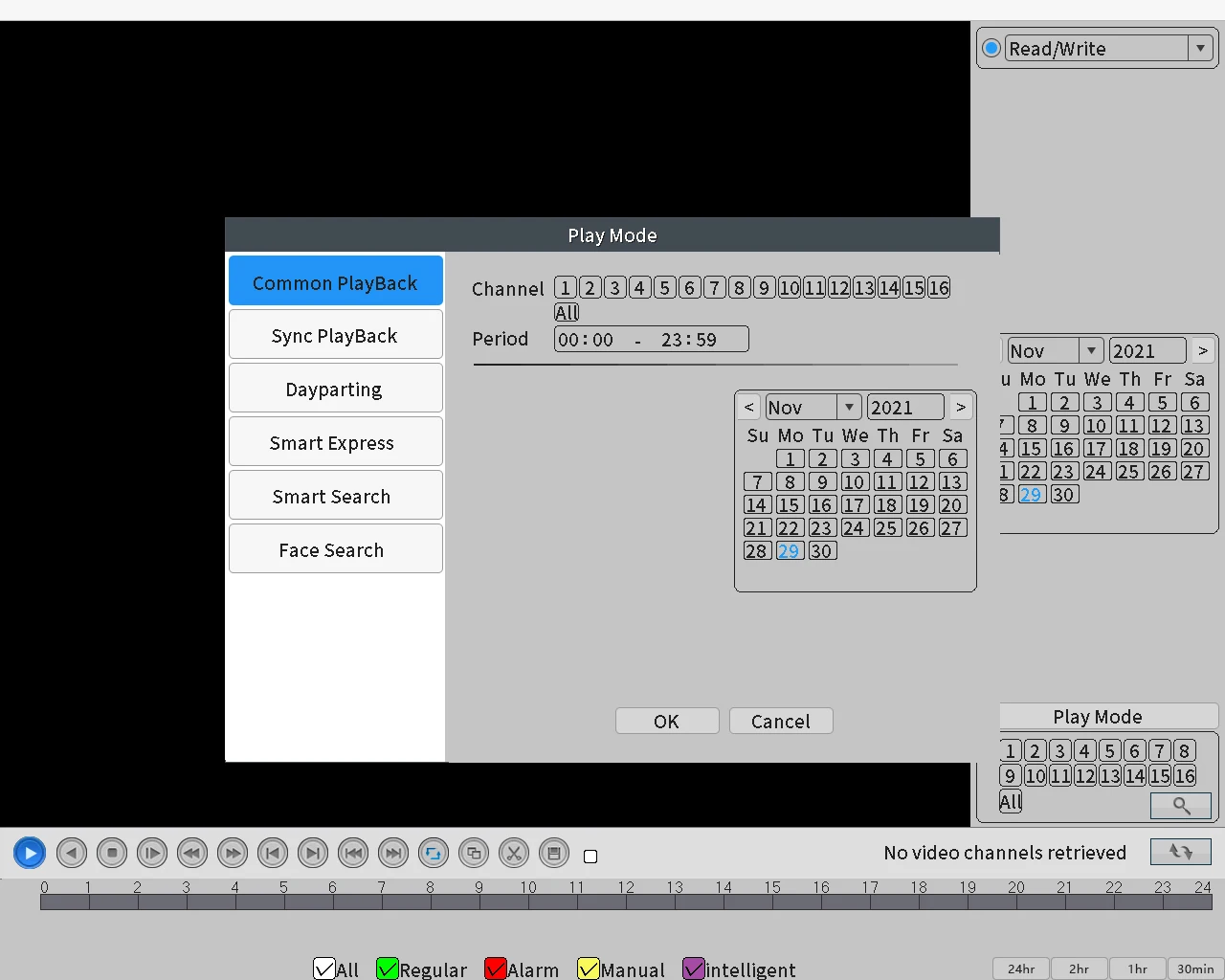Click the Period time range field

coord(651,340)
